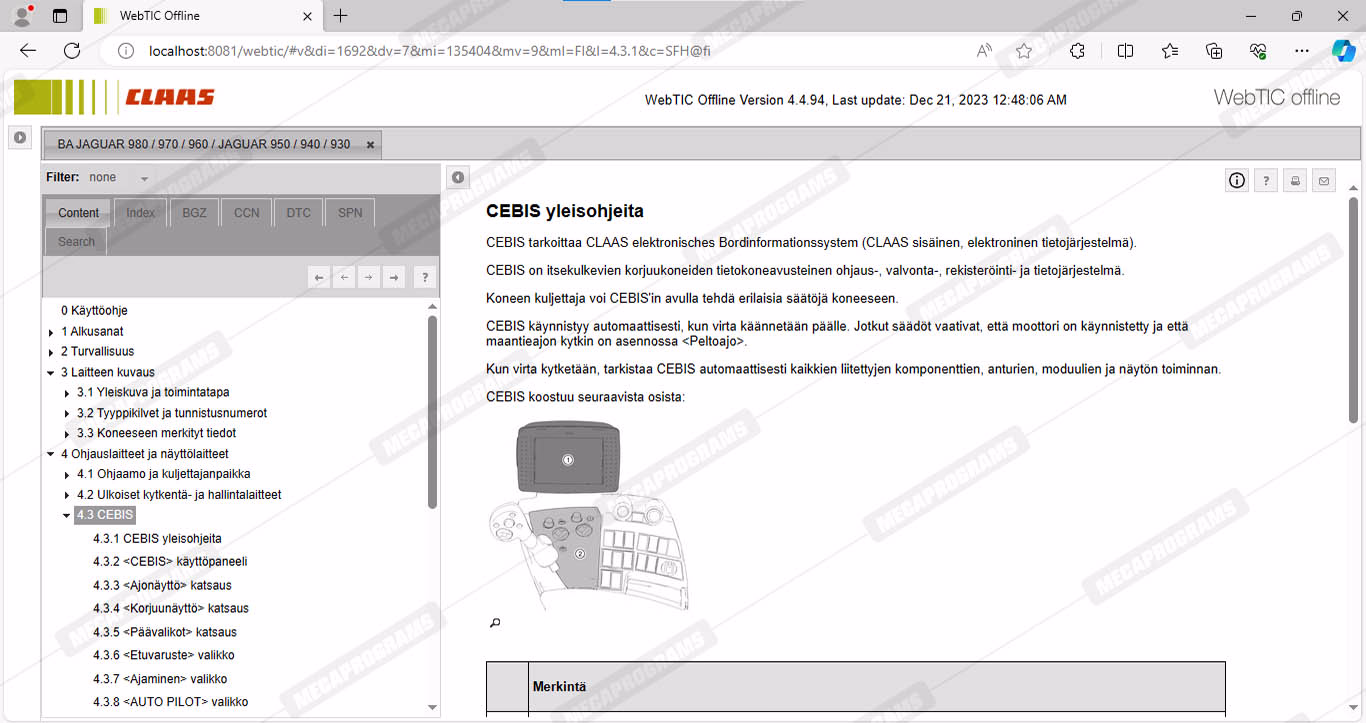The image size is (1366, 723).
Task: Open Browser essentials heart icon
Action: coord(1258,51)
